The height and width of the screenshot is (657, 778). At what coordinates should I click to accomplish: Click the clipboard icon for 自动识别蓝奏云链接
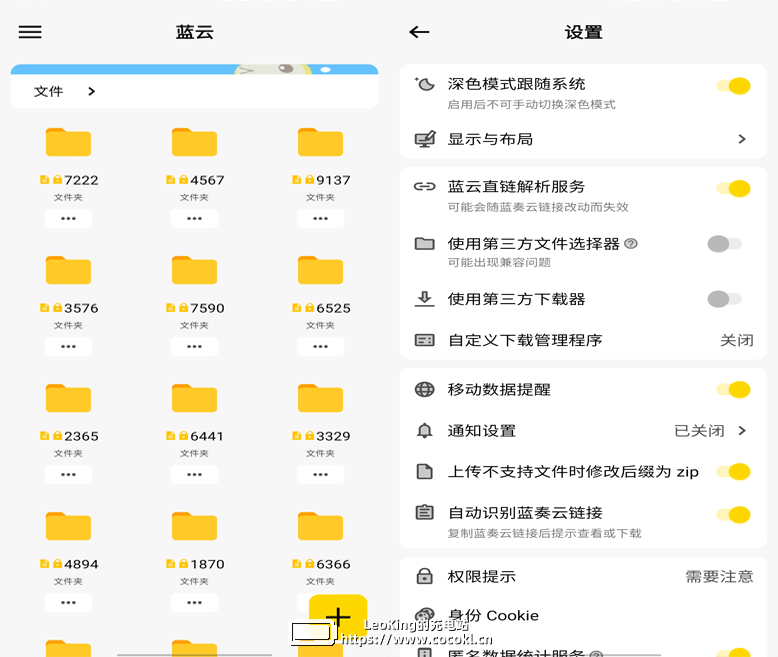(x=424, y=512)
